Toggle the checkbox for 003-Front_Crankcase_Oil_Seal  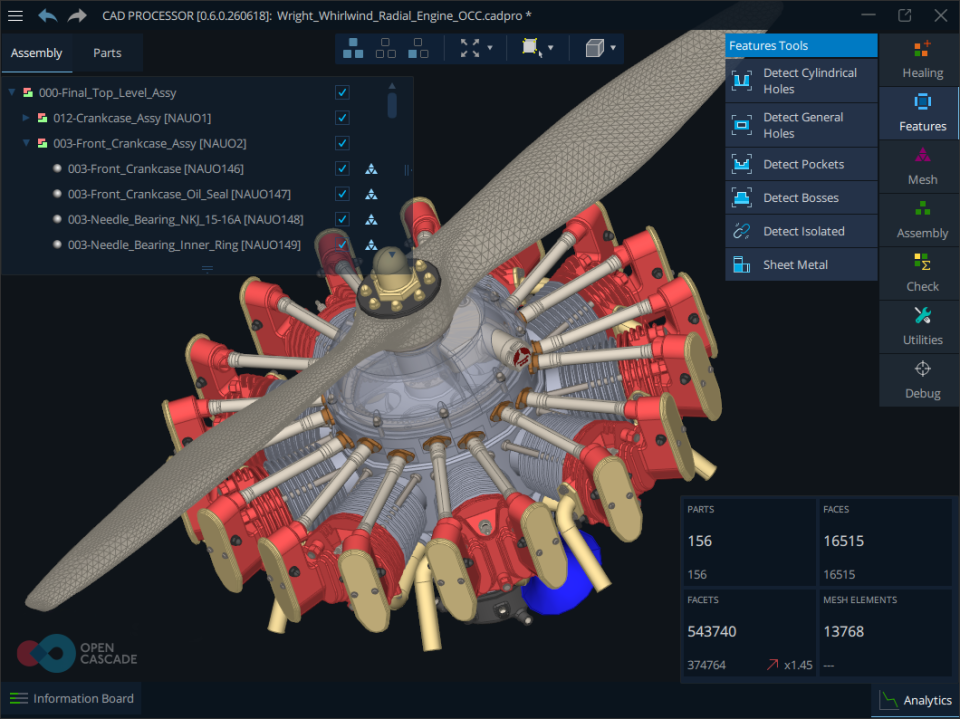click(x=342, y=193)
